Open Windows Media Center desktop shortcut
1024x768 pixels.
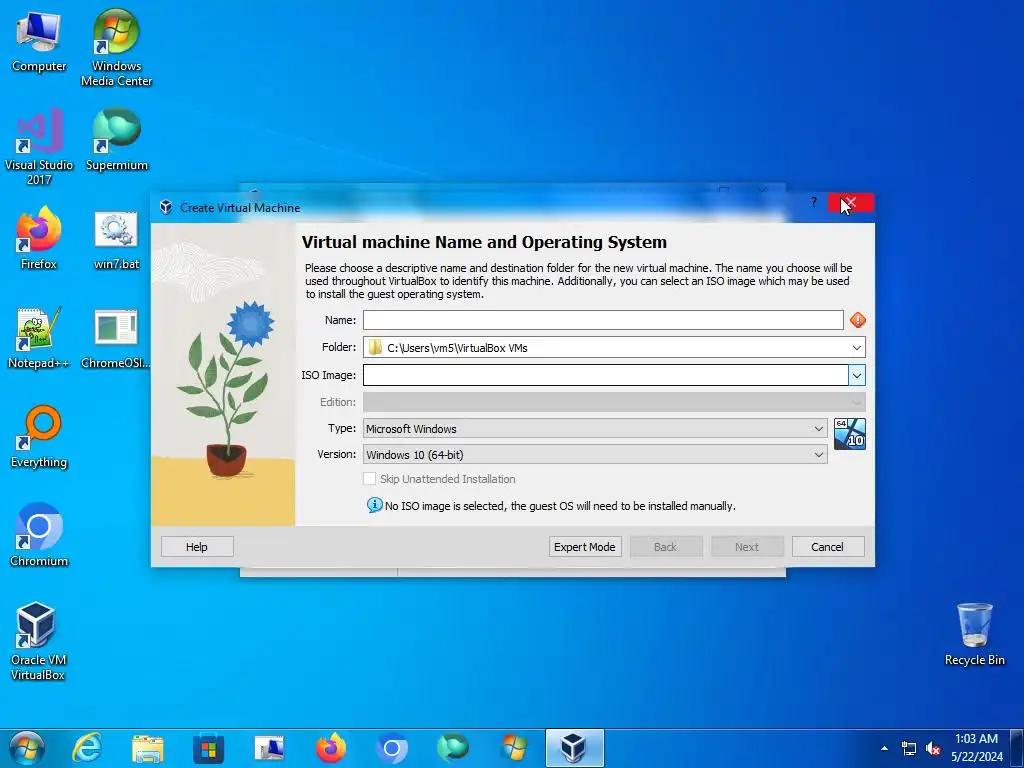pyautogui.click(x=116, y=48)
